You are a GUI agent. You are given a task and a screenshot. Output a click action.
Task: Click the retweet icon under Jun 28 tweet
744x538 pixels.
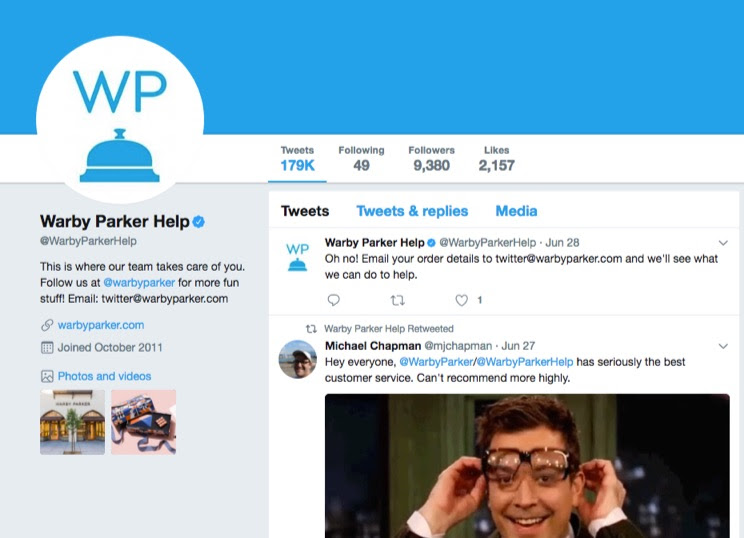click(x=397, y=300)
